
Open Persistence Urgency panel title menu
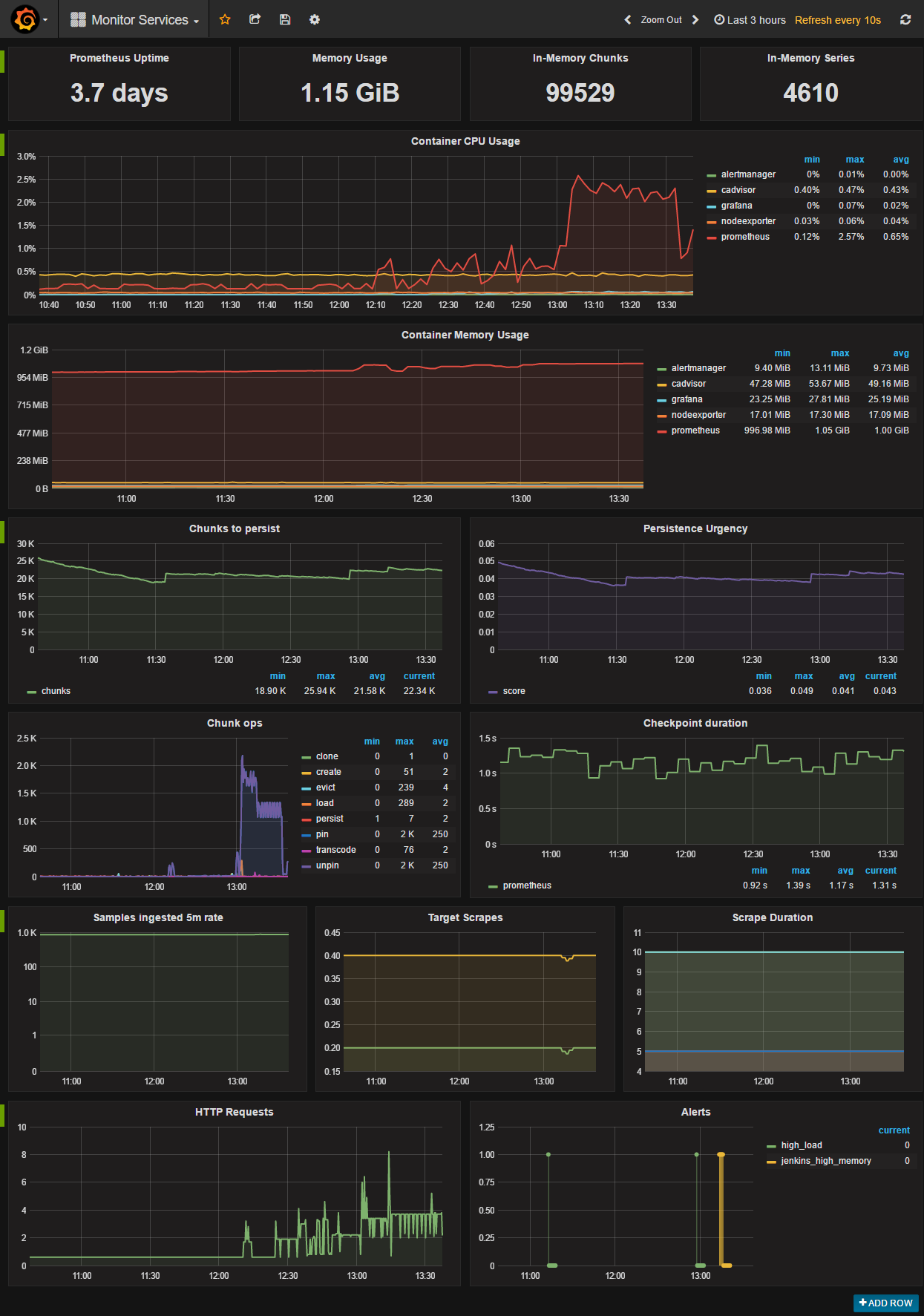695,528
